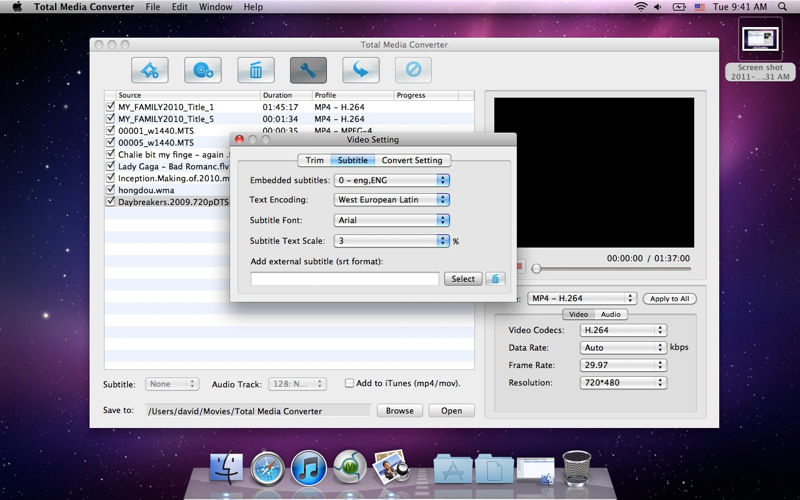Open Video Codecs dropdown
The width and height of the screenshot is (800, 500).
(623, 330)
